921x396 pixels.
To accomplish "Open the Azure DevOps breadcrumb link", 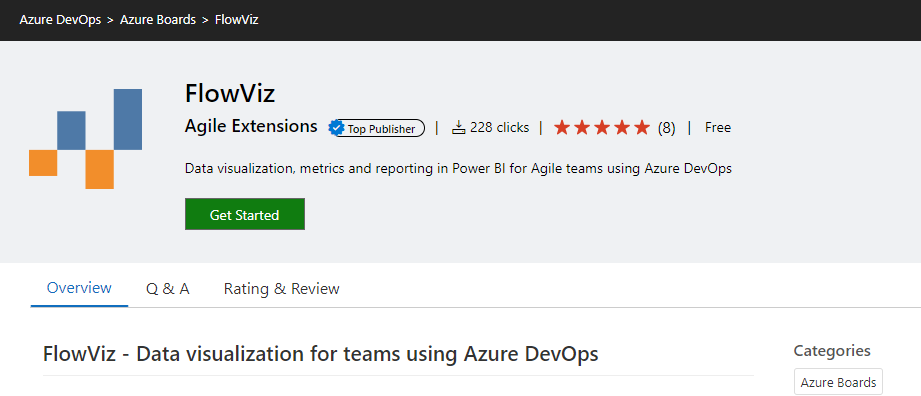I will click(x=60, y=20).
